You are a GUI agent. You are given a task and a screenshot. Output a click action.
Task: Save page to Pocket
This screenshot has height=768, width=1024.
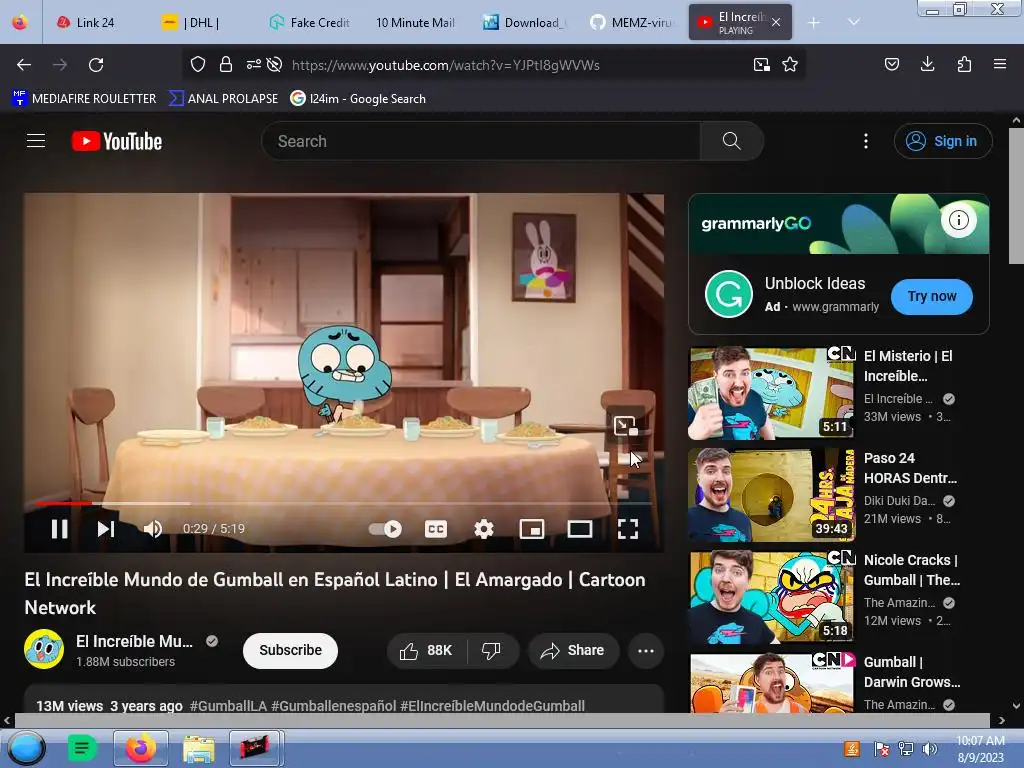[x=892, y=64]
